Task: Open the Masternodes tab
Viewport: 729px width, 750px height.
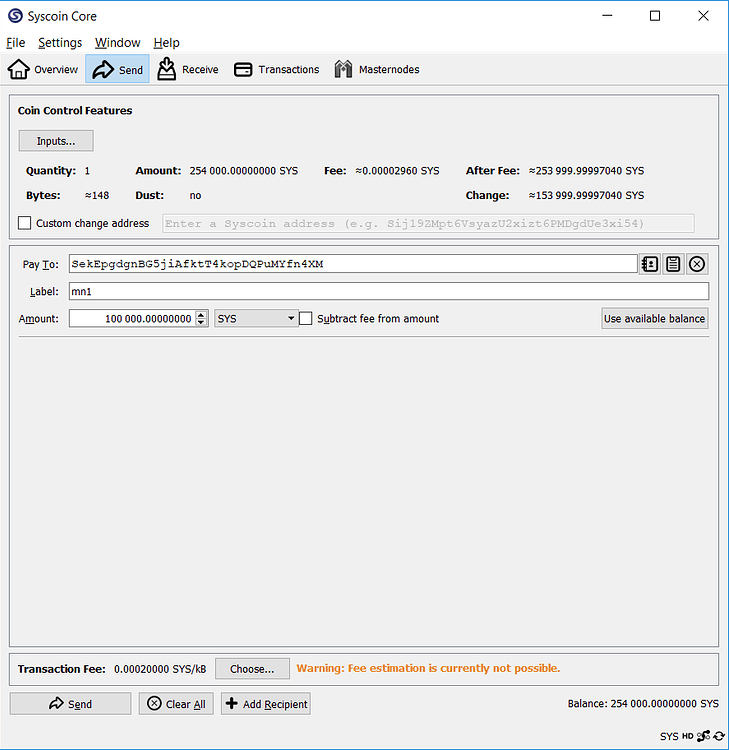Action: (377, 69)
